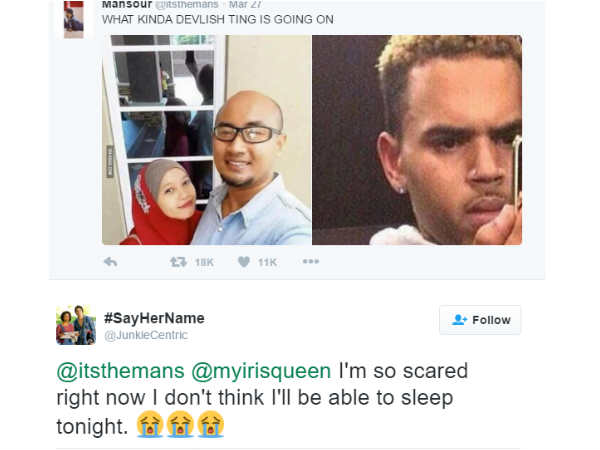Follow the #SayHerName account
The height and width of the screenshot is (450, 600).
point(480,320)
